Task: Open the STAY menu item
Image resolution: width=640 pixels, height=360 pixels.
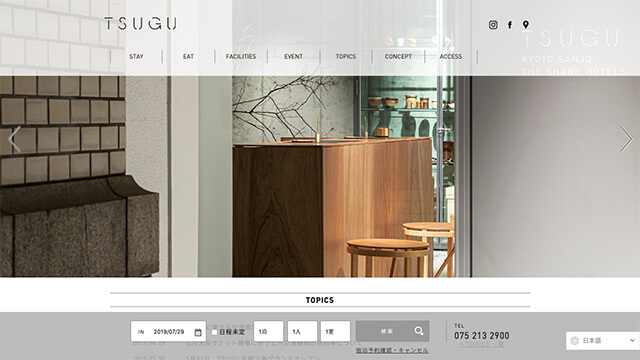Action: (136, 56)
